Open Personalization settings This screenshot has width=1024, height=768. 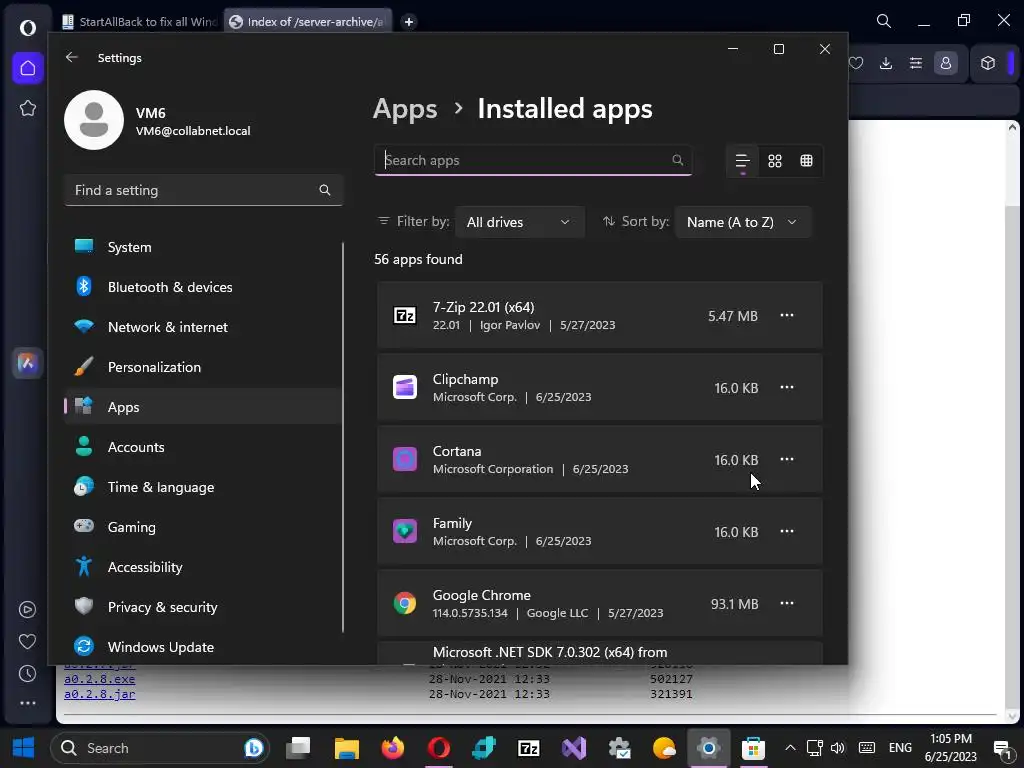(202, 367)
